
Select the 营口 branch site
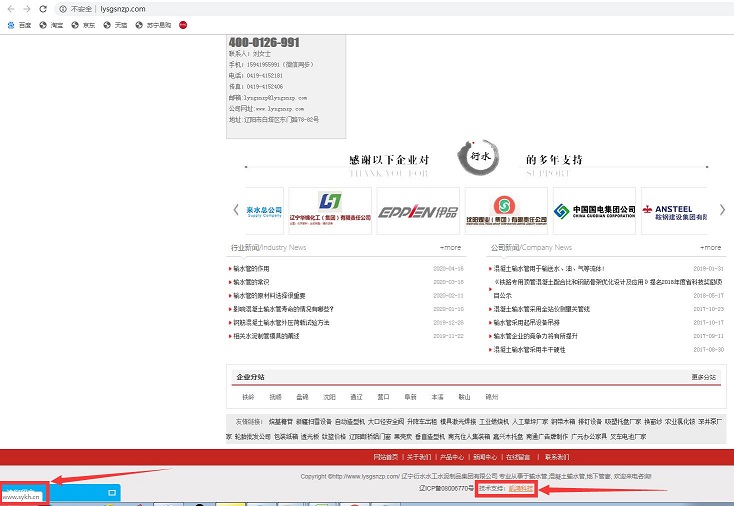pyautogui.click(x=383, y=397)
